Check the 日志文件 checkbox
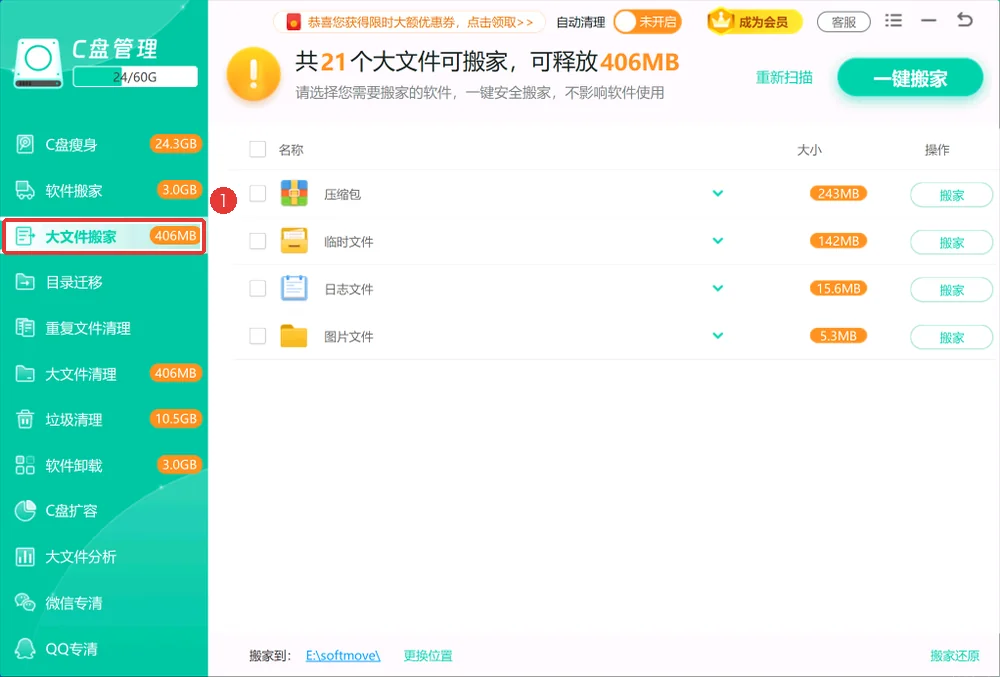The image size is (1000, 677). coord(258,288)
